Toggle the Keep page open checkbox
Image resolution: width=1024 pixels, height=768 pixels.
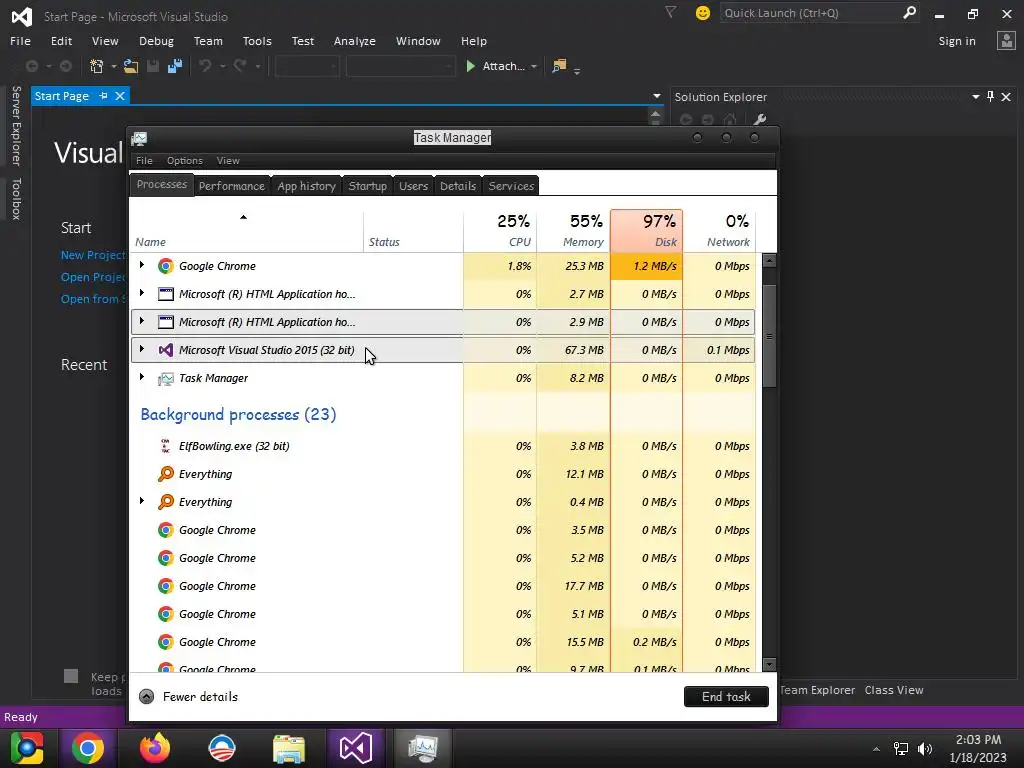click(x=71, y=676)
